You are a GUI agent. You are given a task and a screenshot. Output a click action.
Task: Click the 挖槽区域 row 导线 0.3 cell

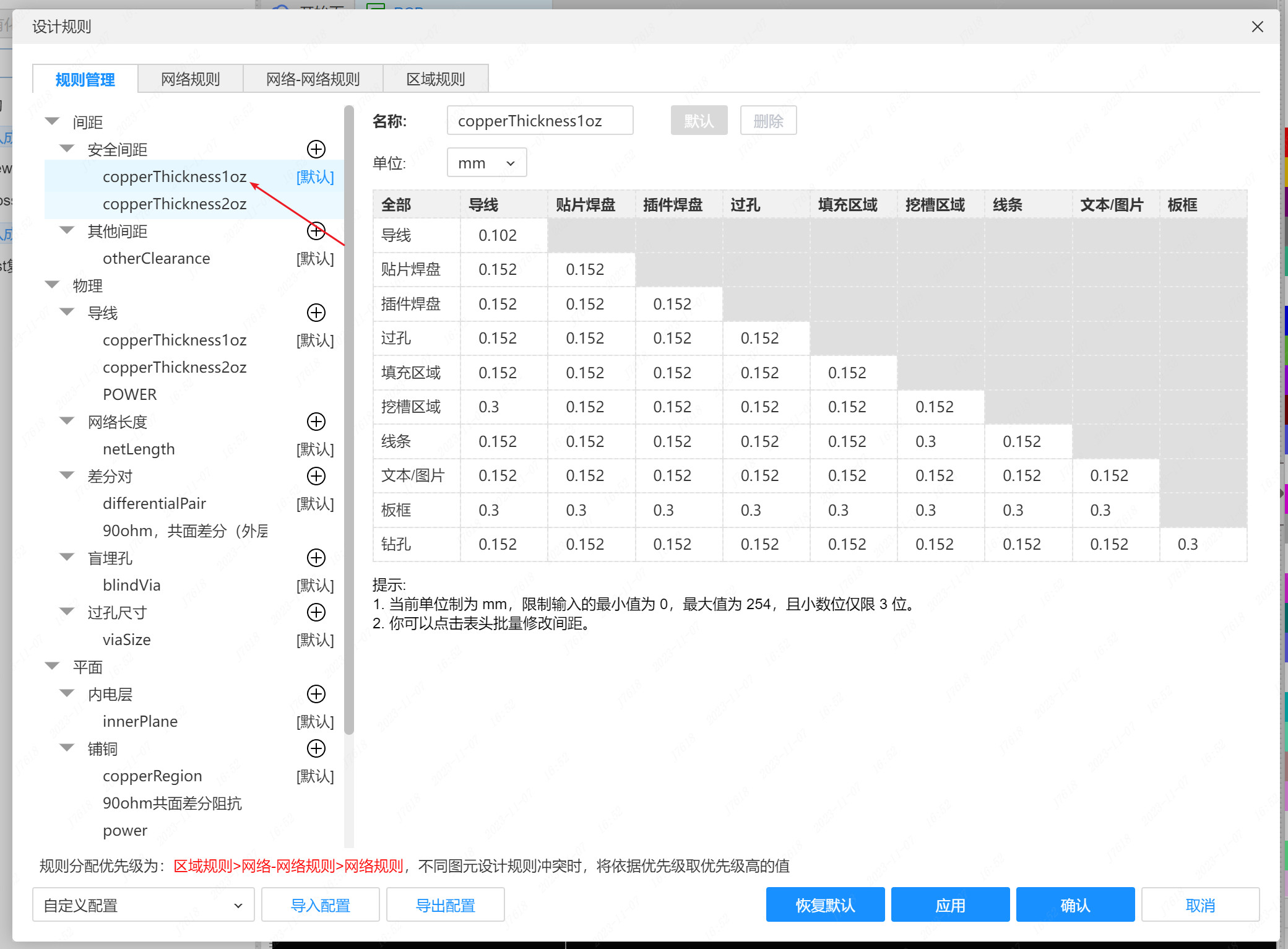tap(504, 407)
